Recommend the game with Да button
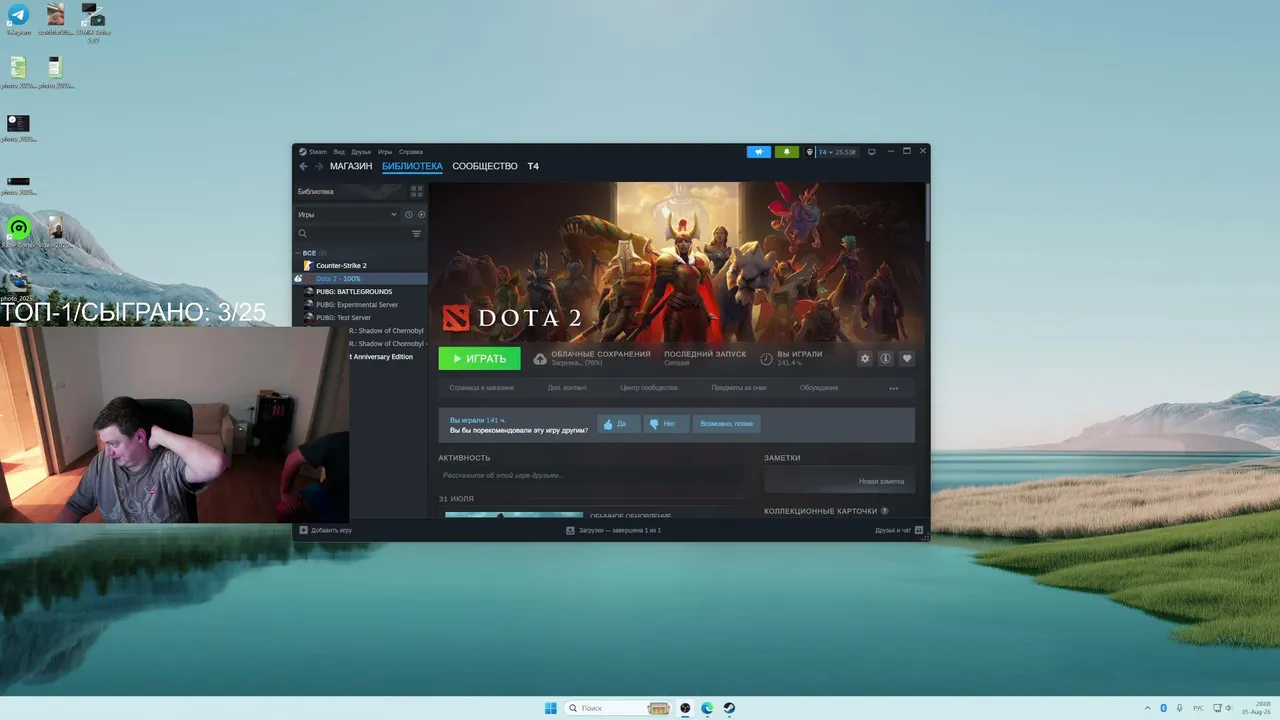The width and height of the screenshot is (1280, 720). pyautogui.click(x=619, y=424)
